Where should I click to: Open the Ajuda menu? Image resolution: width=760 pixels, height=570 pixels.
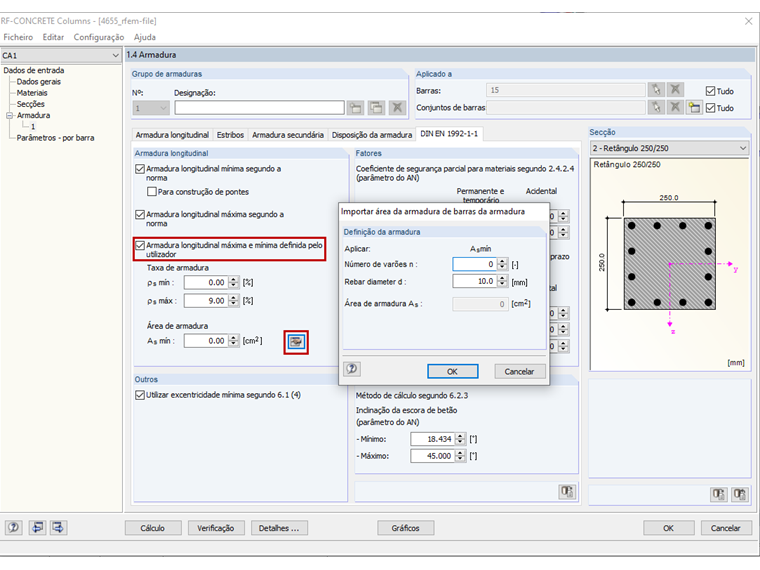[145, 37]
